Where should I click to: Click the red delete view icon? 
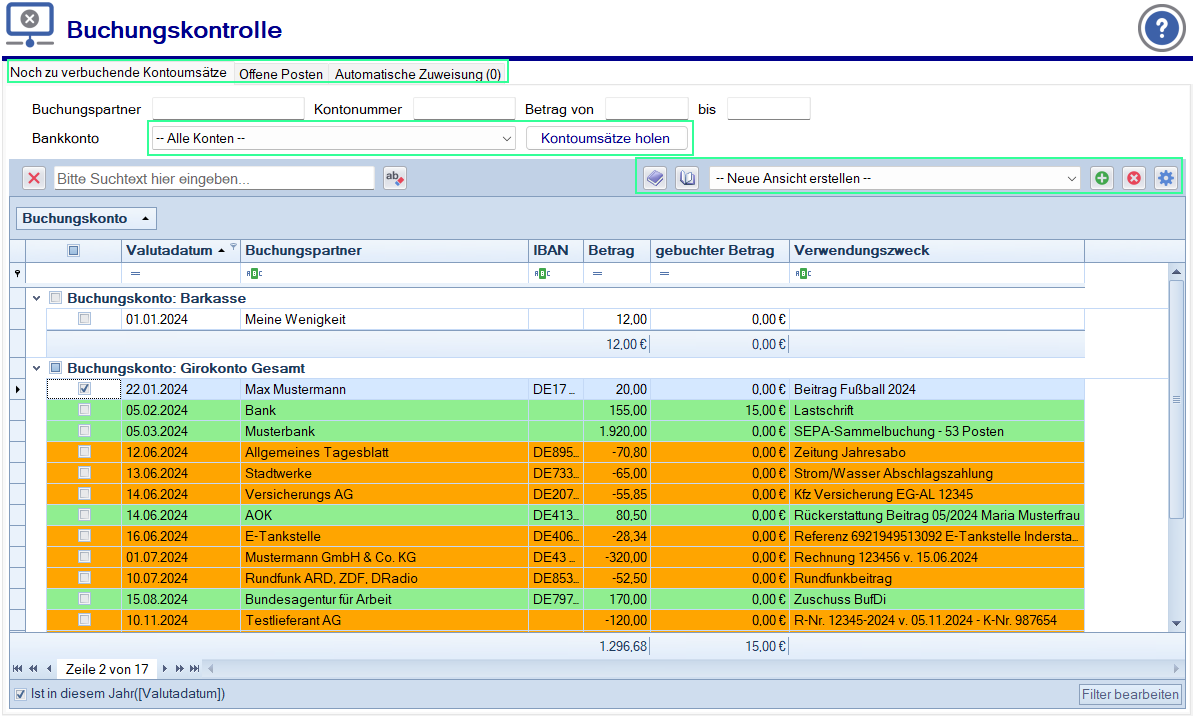coord(1133,178)
